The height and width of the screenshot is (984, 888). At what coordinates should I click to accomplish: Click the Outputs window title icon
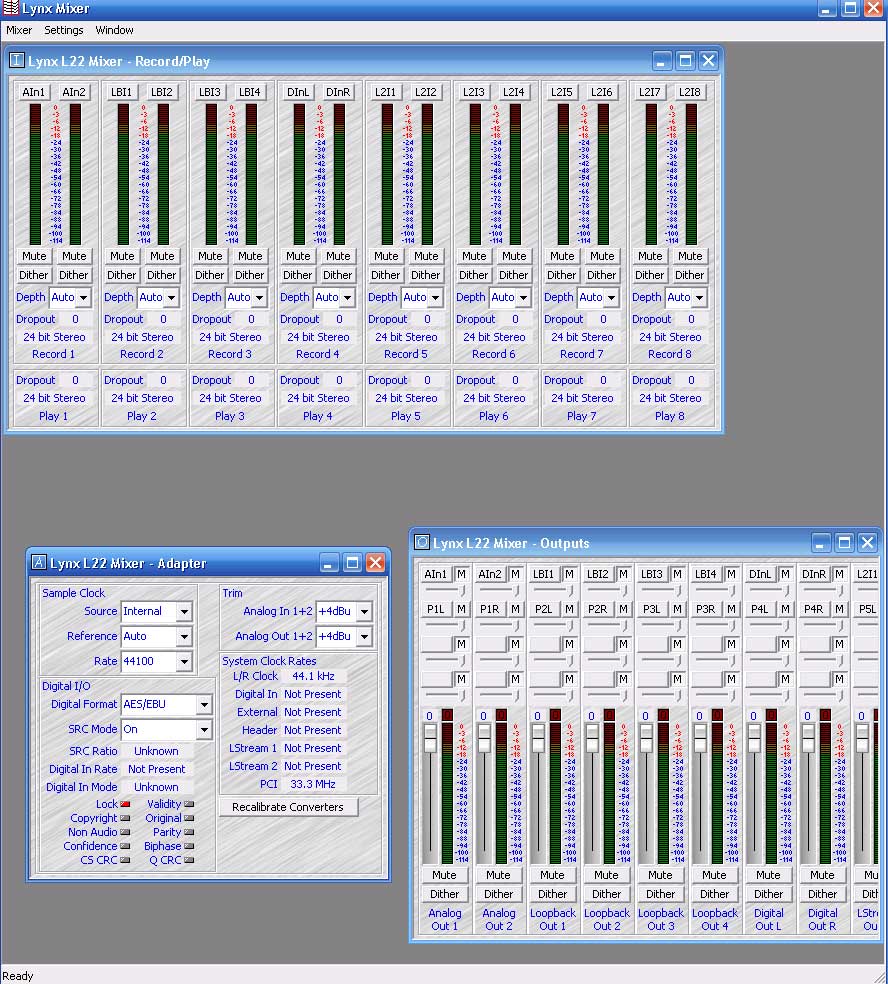(422, 542)
